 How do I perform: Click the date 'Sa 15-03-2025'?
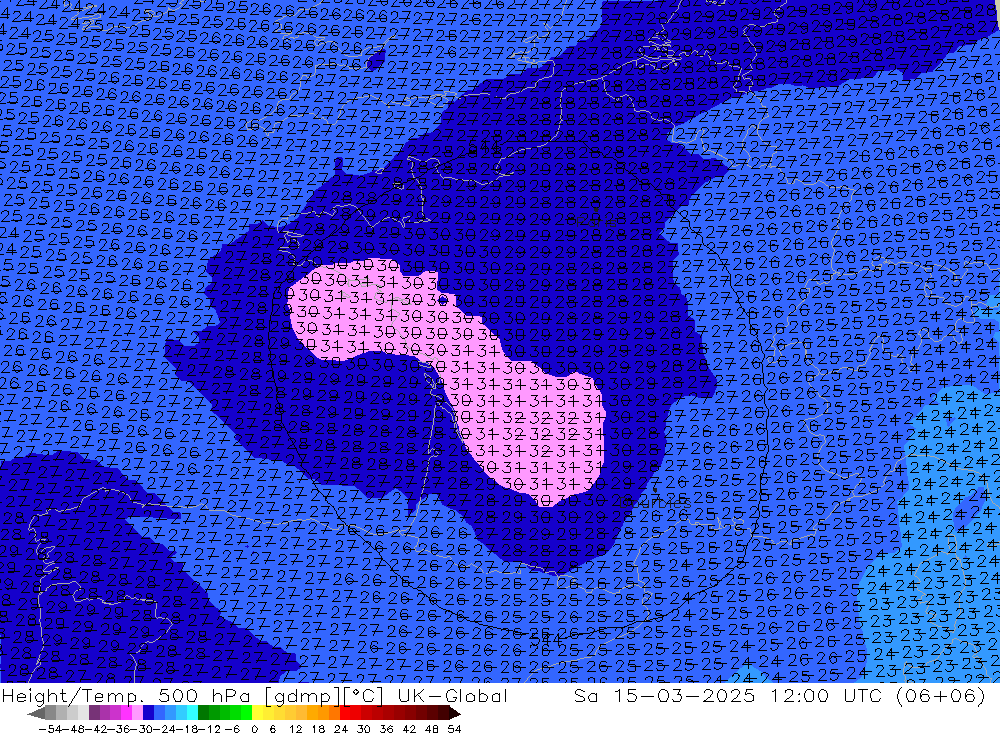point(664,695)
